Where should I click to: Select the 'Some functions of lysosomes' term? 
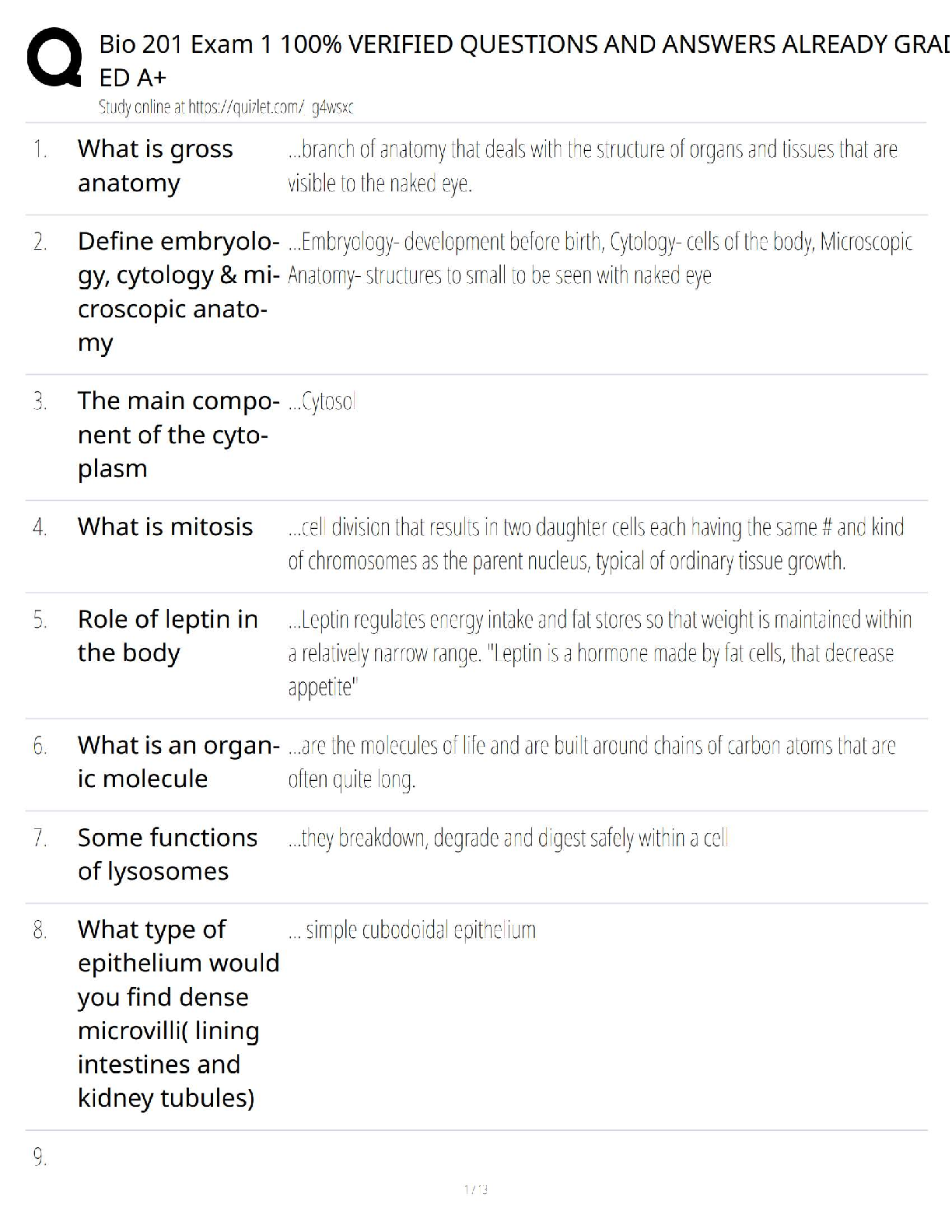click(167, 854)
